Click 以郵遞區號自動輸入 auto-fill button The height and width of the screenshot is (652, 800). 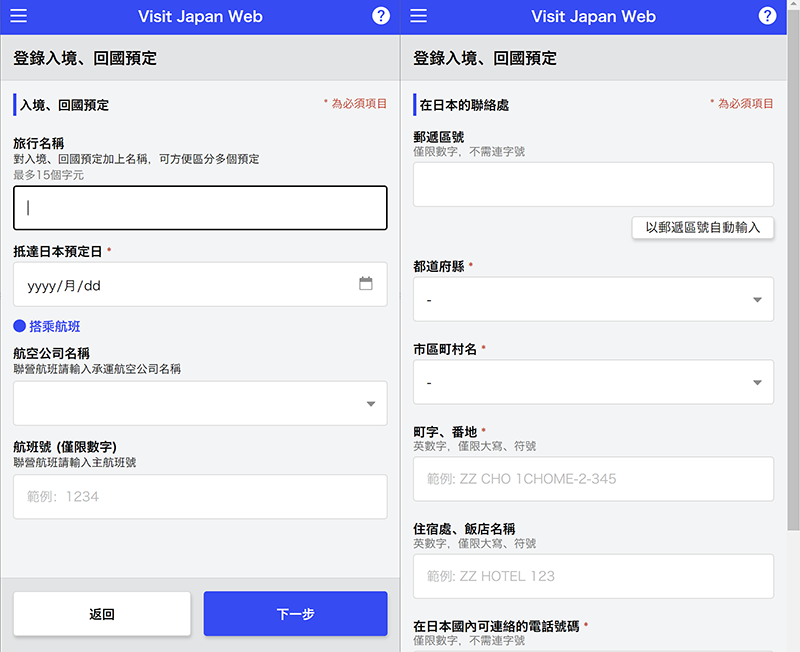point(703,228)
